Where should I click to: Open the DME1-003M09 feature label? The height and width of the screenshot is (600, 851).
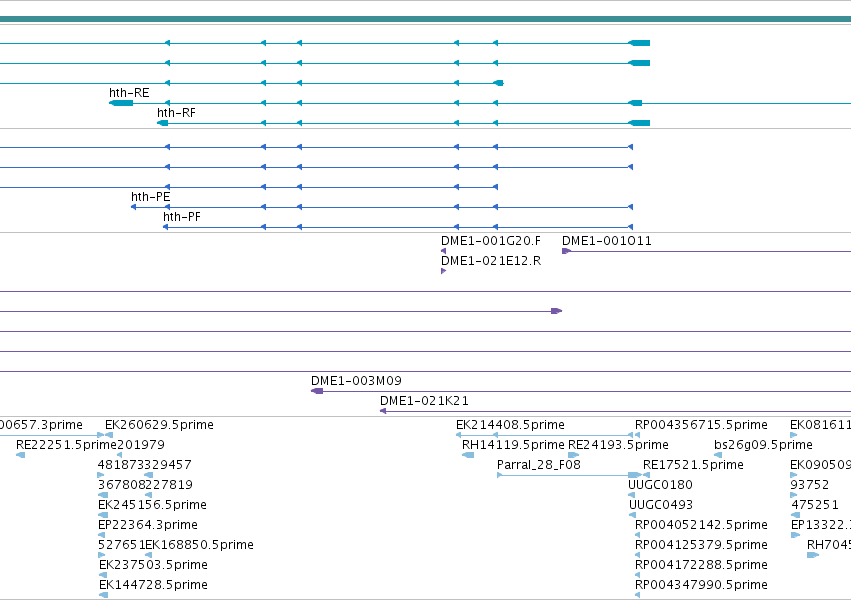point(356,381)
